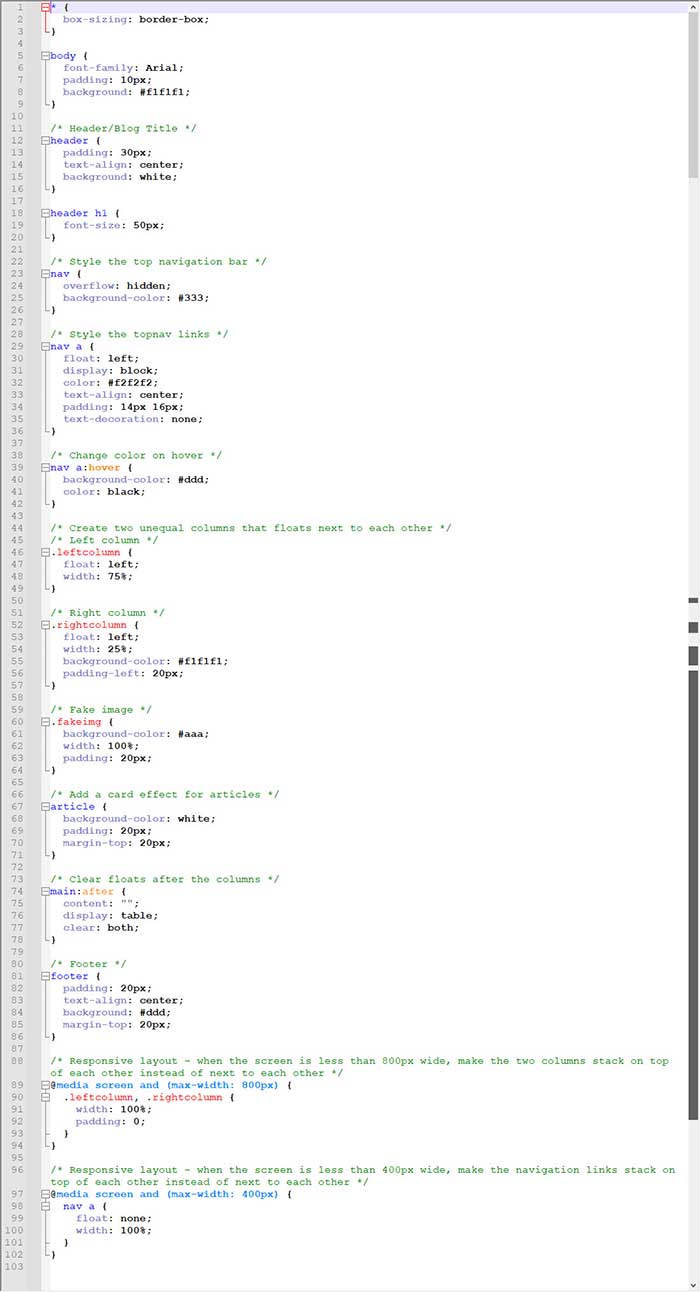This screenshot has height=1292, width=700.
Task: Collapse the nav a rule fold marker on line 29
Action: click(x=45, y=346)
